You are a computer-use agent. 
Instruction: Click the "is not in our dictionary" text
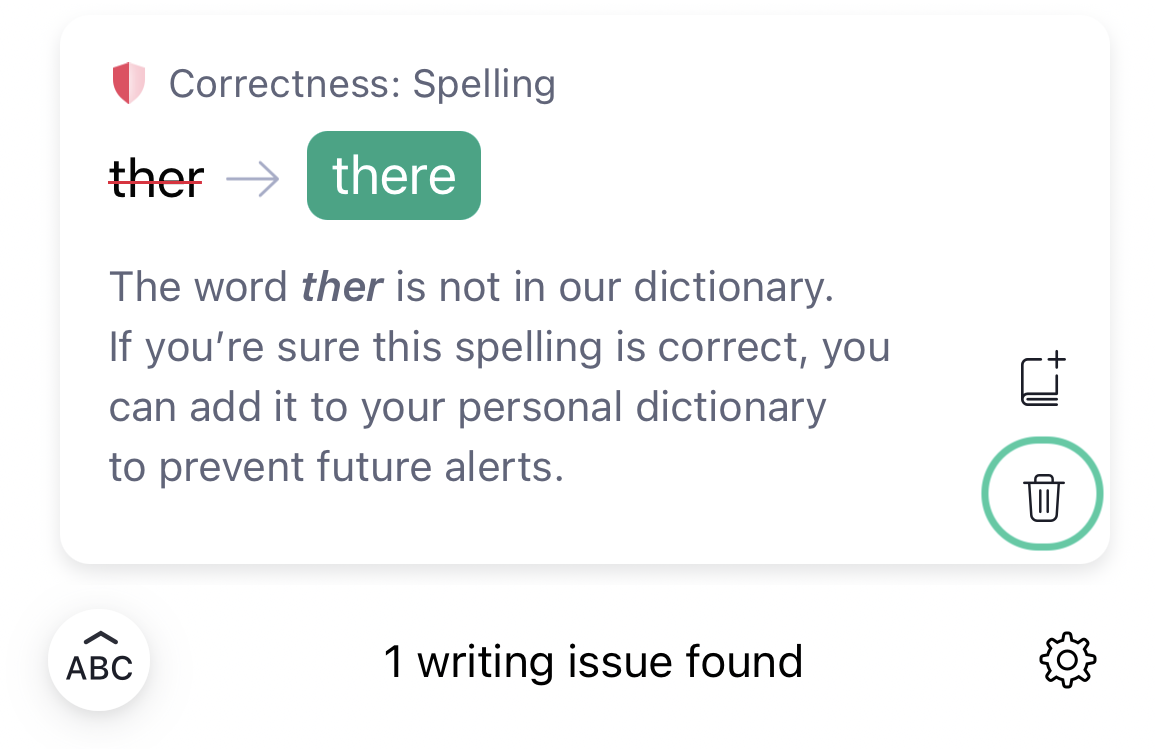point(614,288)
